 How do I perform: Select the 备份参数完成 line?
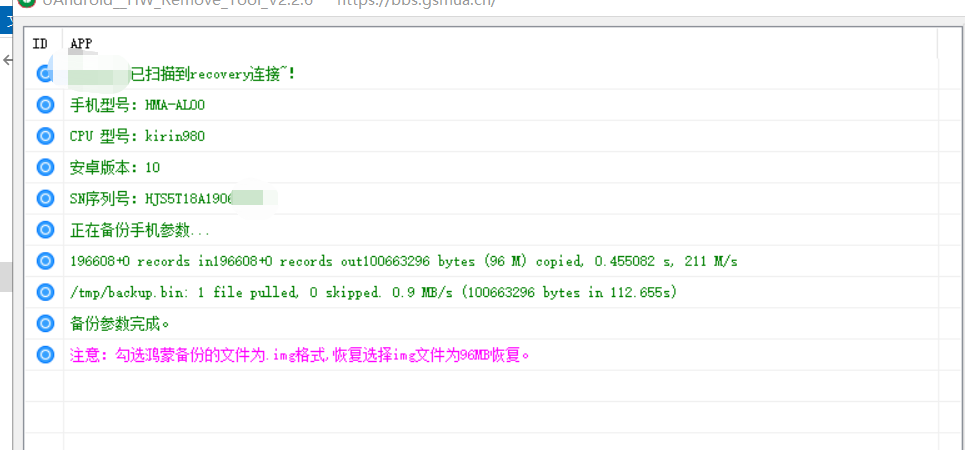pos(120,324)
